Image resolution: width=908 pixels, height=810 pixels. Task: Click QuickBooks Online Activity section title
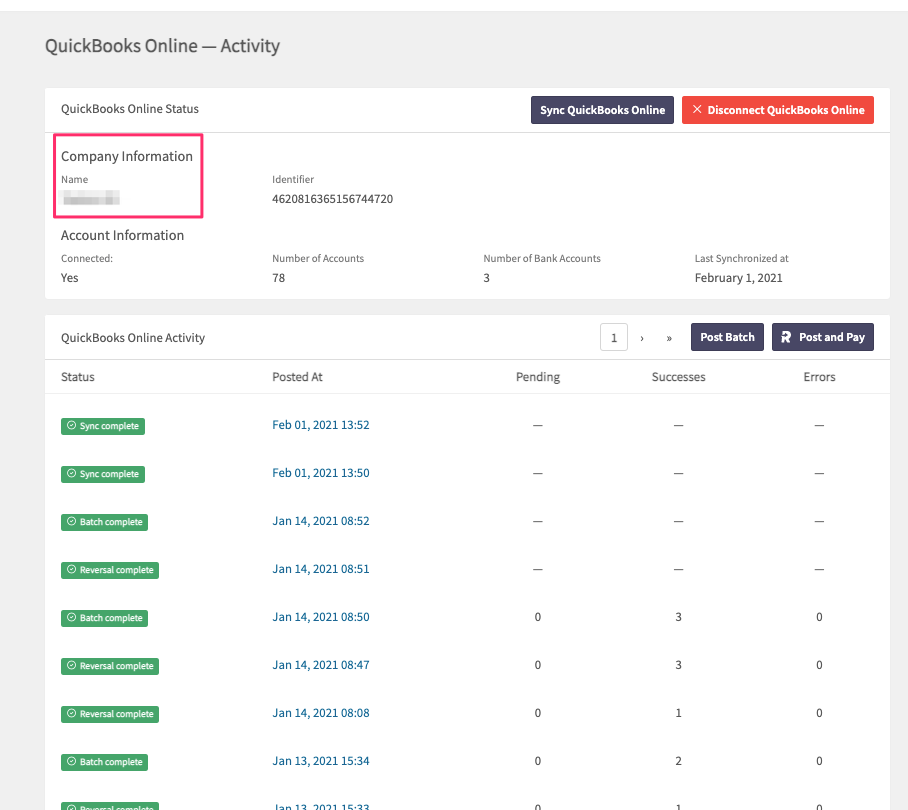[x=133, y=338]
